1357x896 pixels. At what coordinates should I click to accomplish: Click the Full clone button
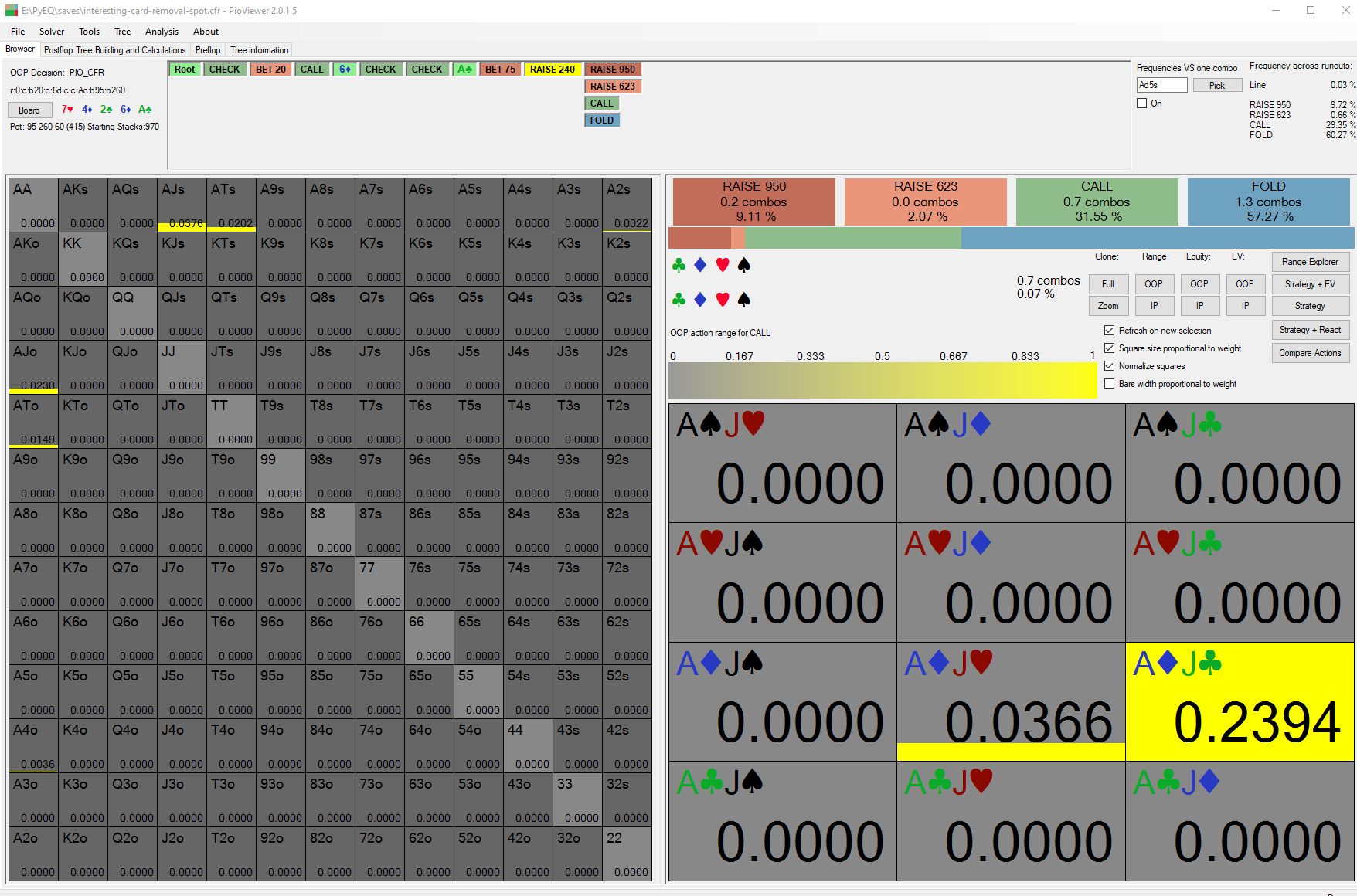tap(1108, 284)
